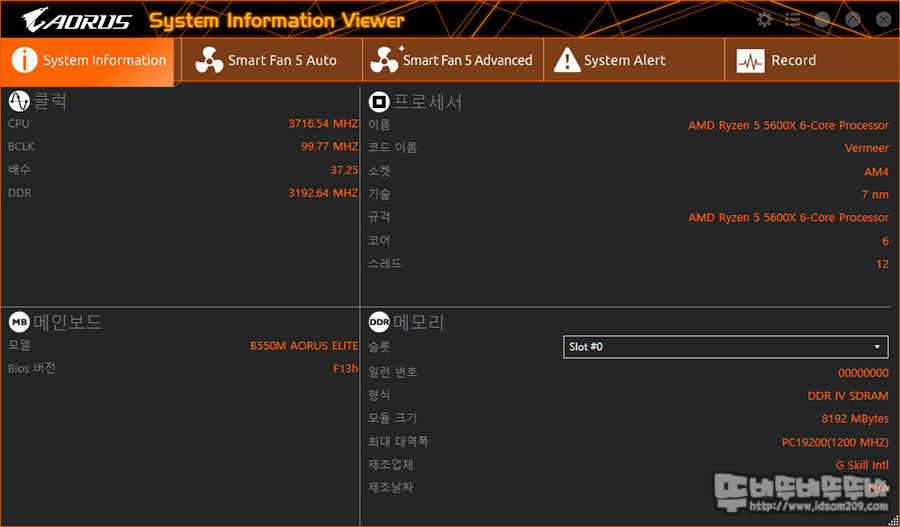Click the processor name in 규격 row
900x527 pixels.
[x=789, y=218]
